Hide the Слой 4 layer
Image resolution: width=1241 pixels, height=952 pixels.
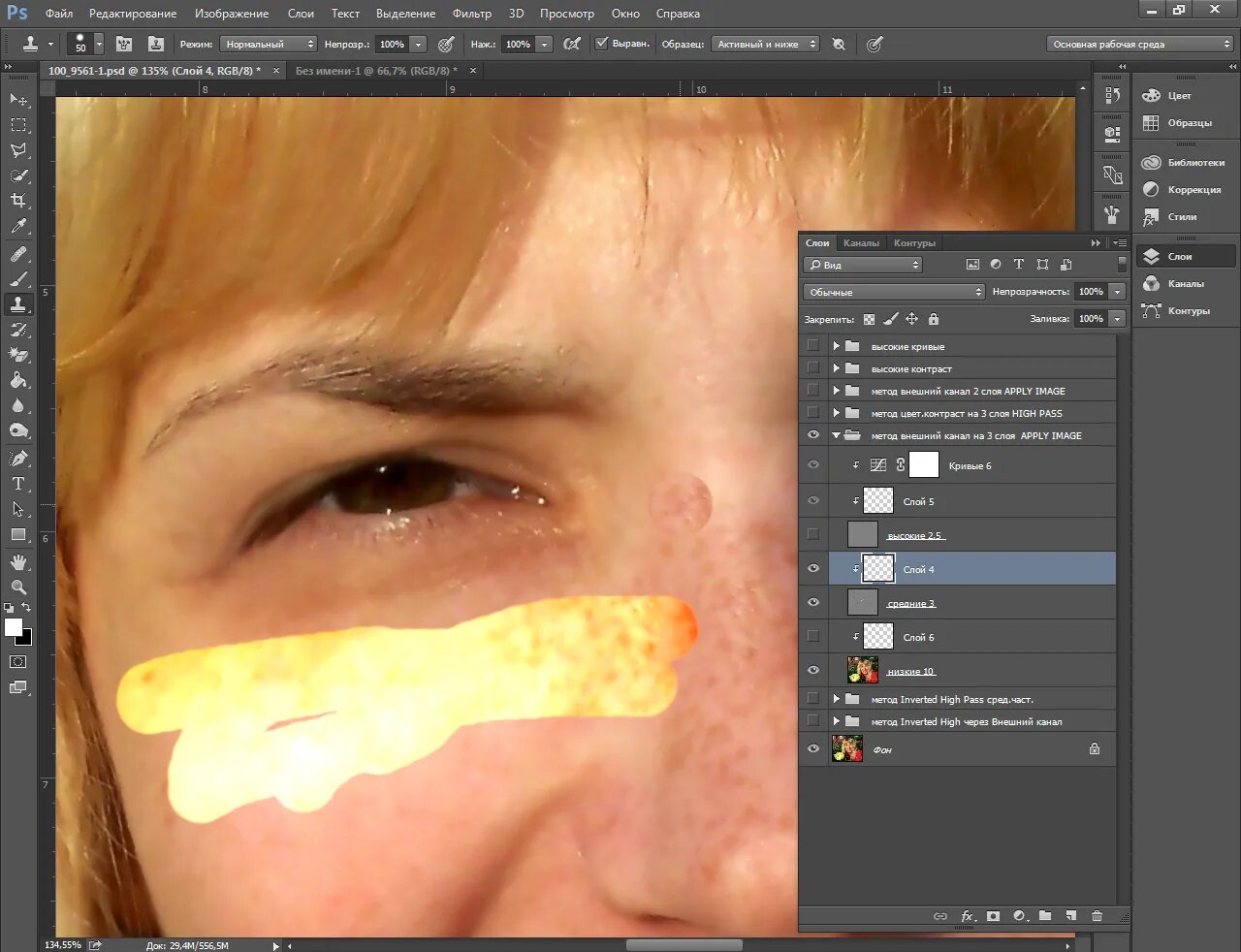click(813, 569)
